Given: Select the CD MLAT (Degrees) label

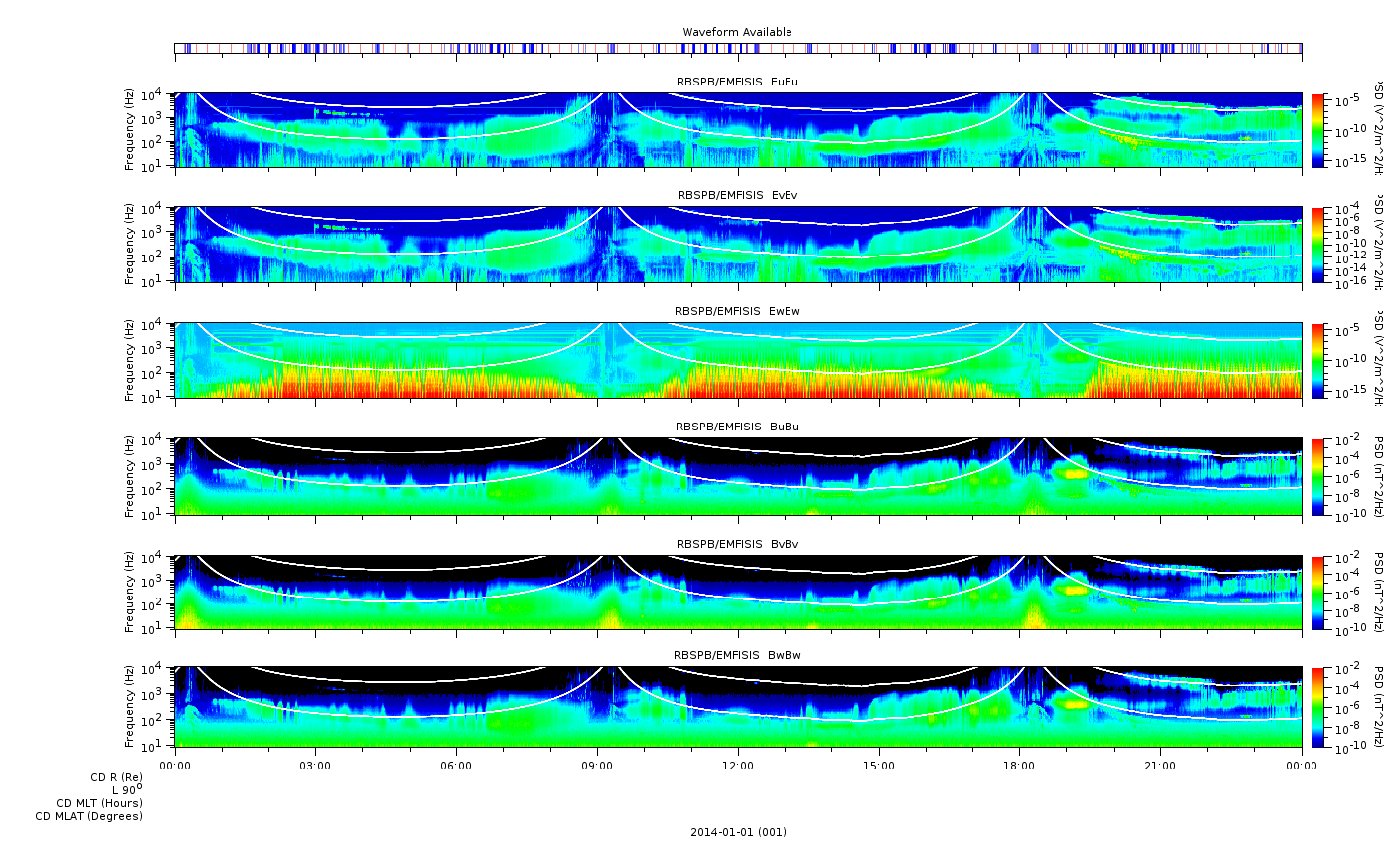Looking at the screenshot, I should pos(88,816).
